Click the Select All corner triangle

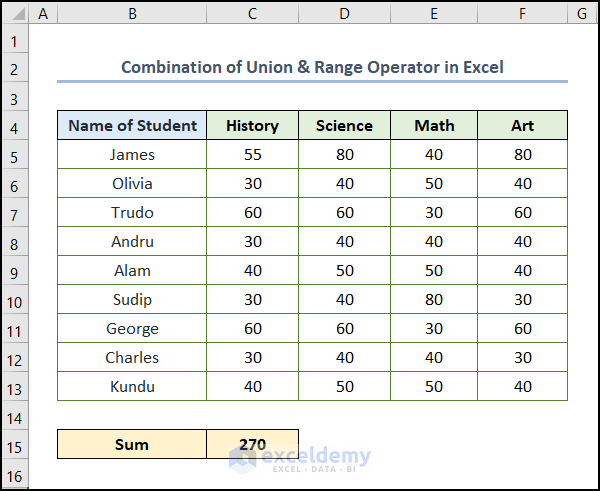[x=15, y=13]
